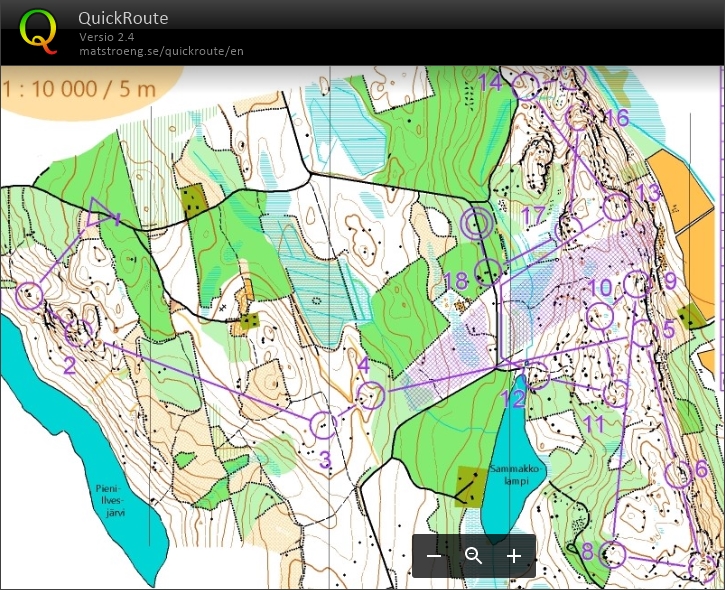Image resolution: width=725 pixels, height=590 pixels.
Task: Select control circle 2 on the map
Action: click(x=78, y=331)
